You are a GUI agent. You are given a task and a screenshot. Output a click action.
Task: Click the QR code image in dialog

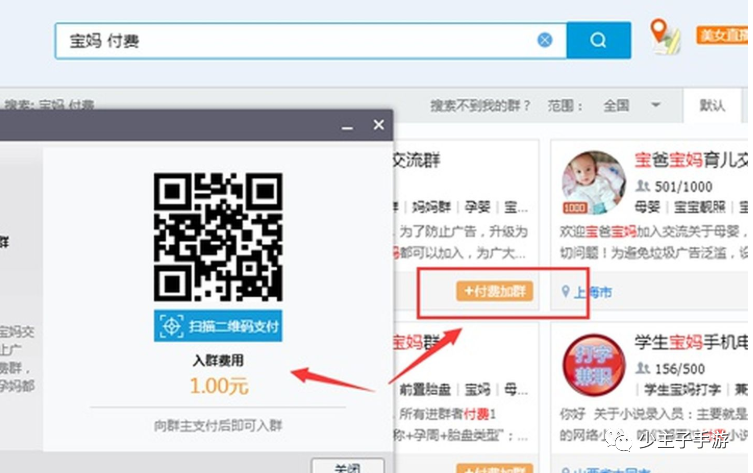click(218, 237)
